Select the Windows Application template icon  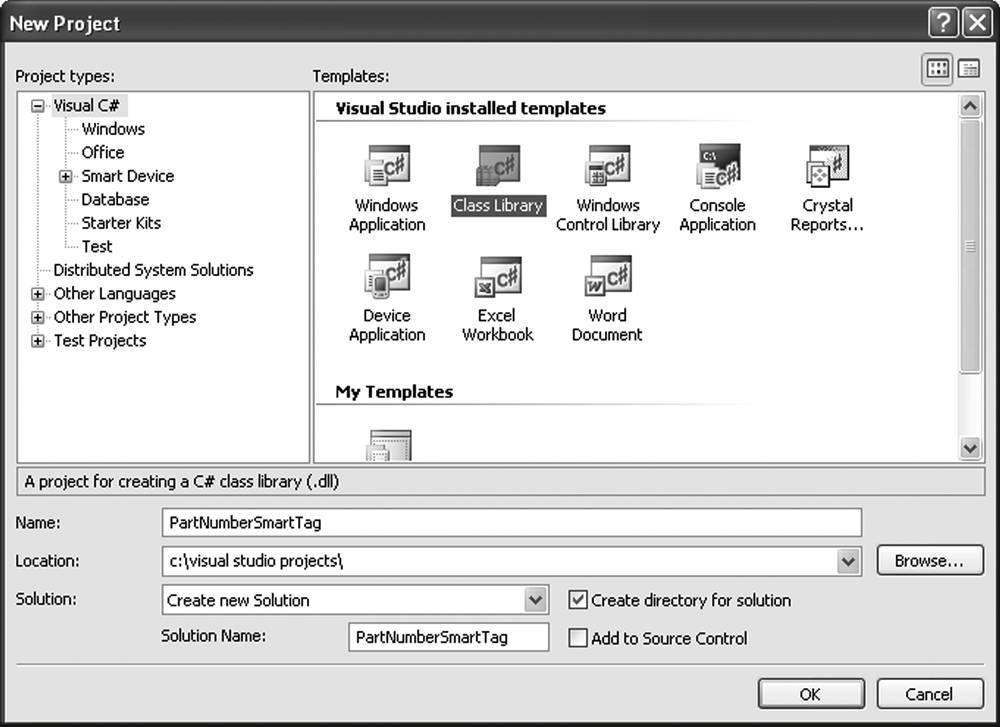[387, 165]
